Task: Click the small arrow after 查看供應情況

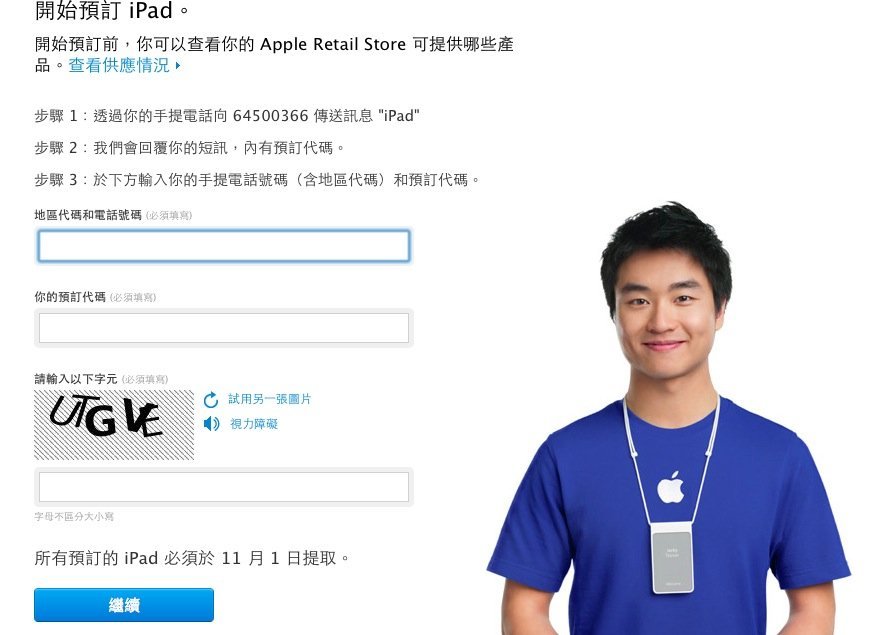Action: point(178,65)
